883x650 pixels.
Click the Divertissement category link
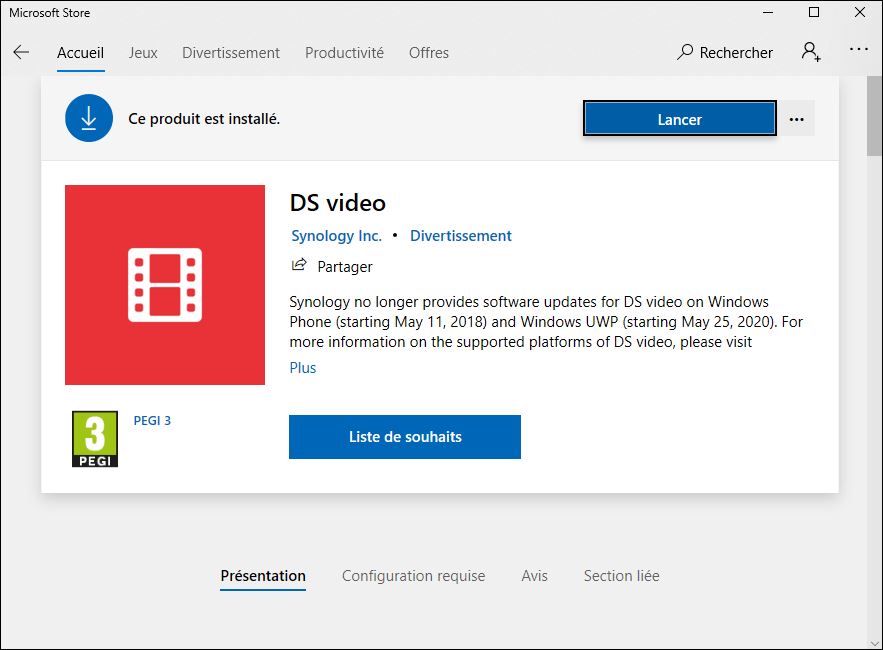pyautogui.click(x=460, y=236)
